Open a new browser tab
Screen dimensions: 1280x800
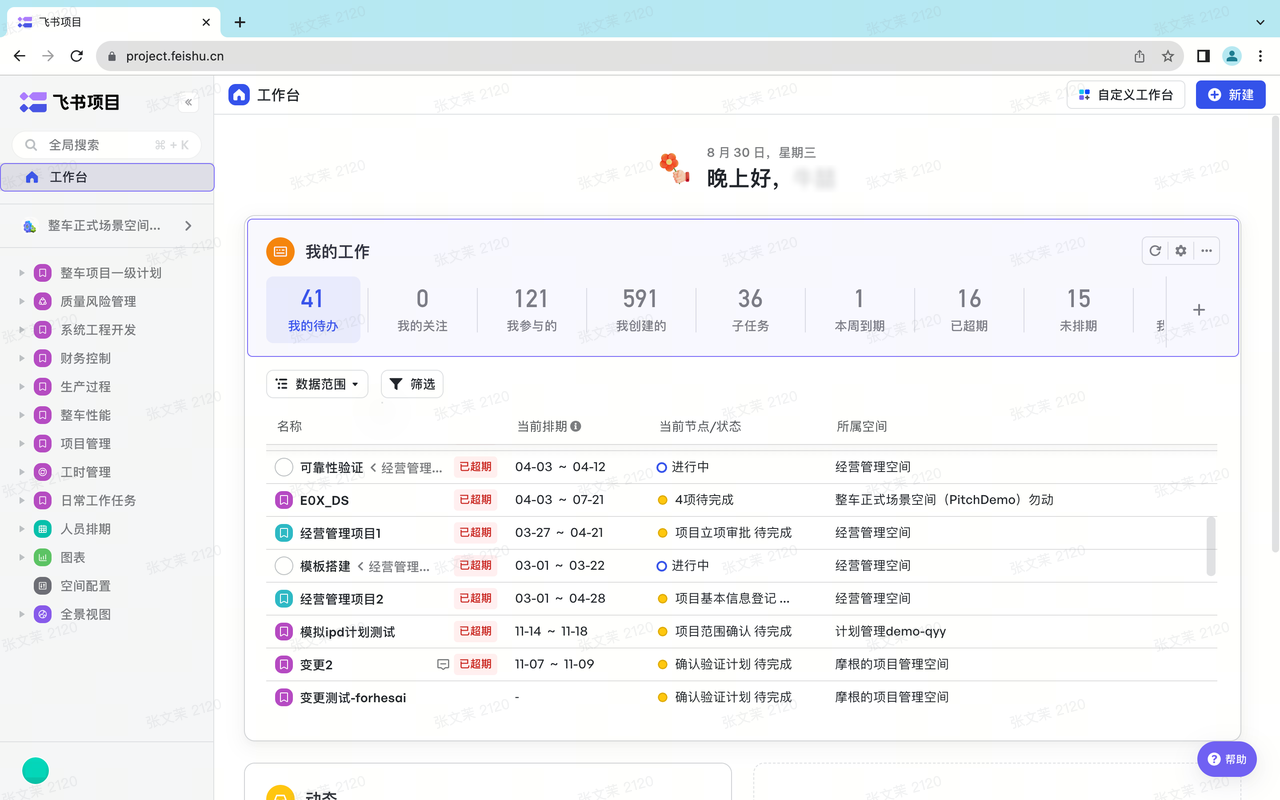[240, 22]
